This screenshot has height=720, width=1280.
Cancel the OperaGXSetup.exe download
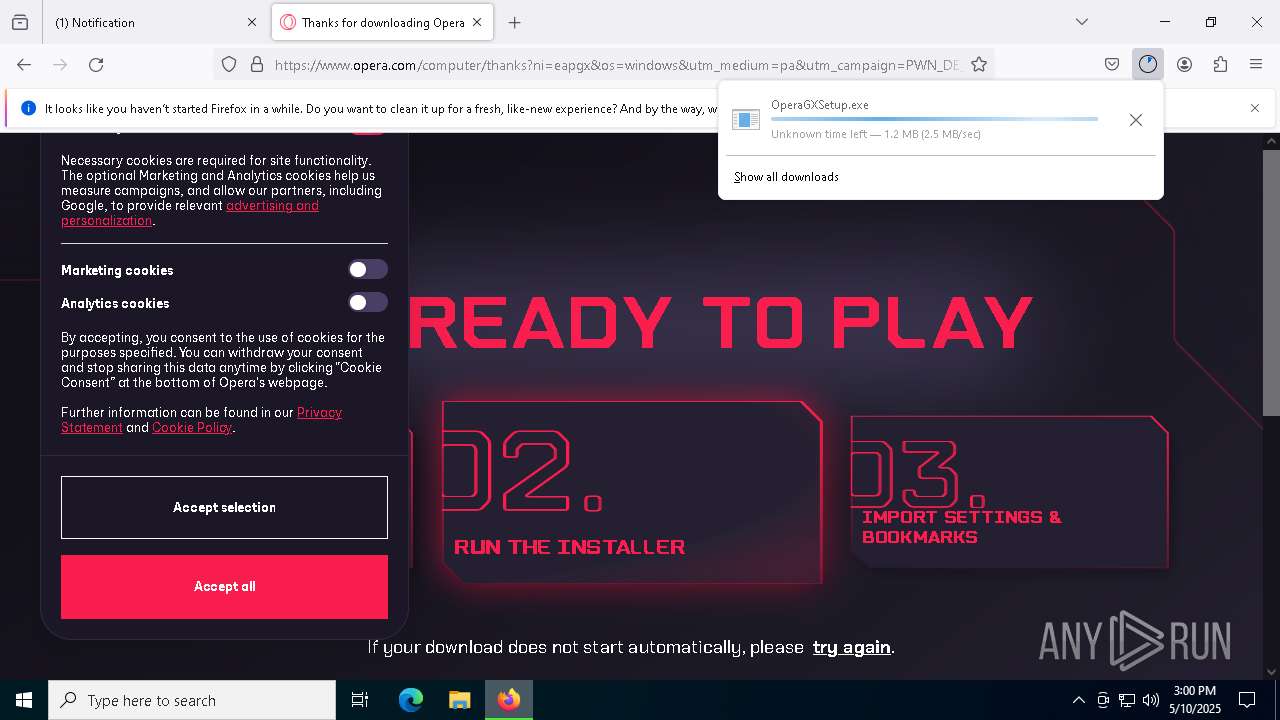1135,120
